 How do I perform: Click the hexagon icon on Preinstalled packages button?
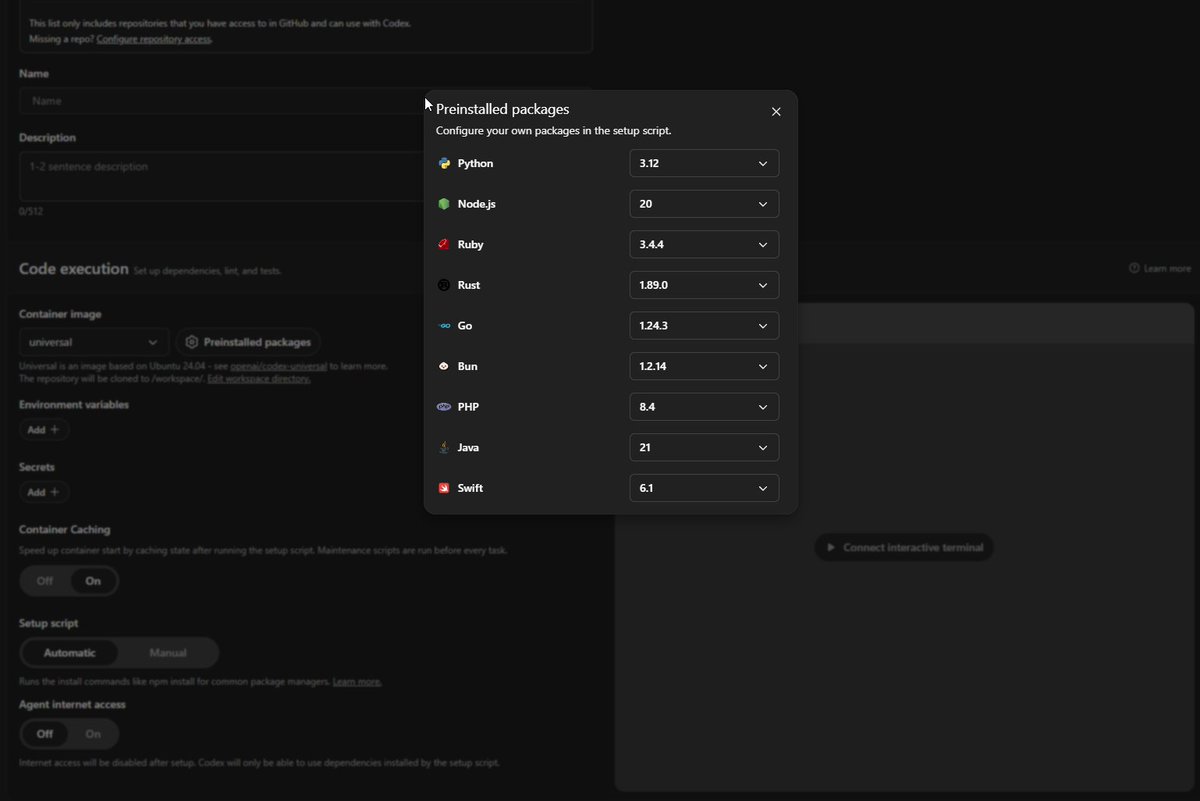[192, 342]
